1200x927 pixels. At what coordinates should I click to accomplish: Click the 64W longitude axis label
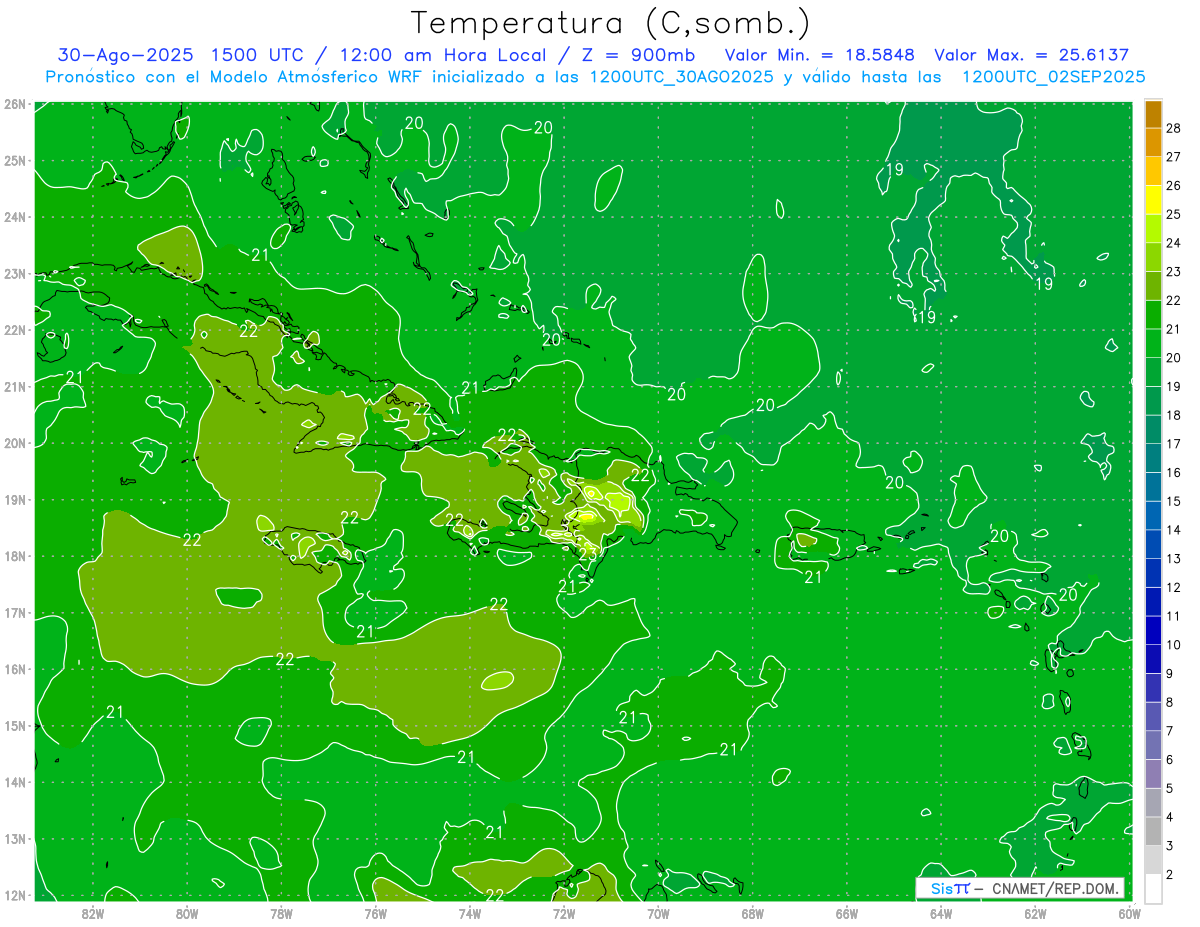941,913
